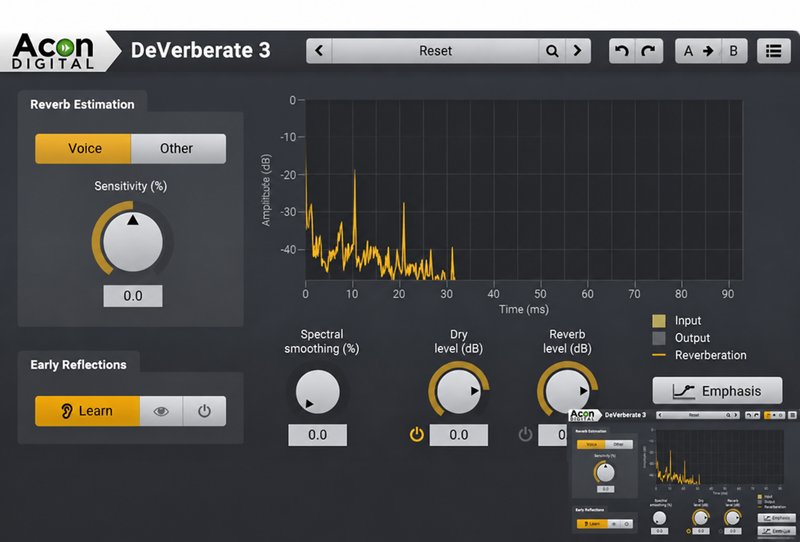Click the Input legend swatch
800x542 pixels.
pyautogui.click(x=659, y=321)
